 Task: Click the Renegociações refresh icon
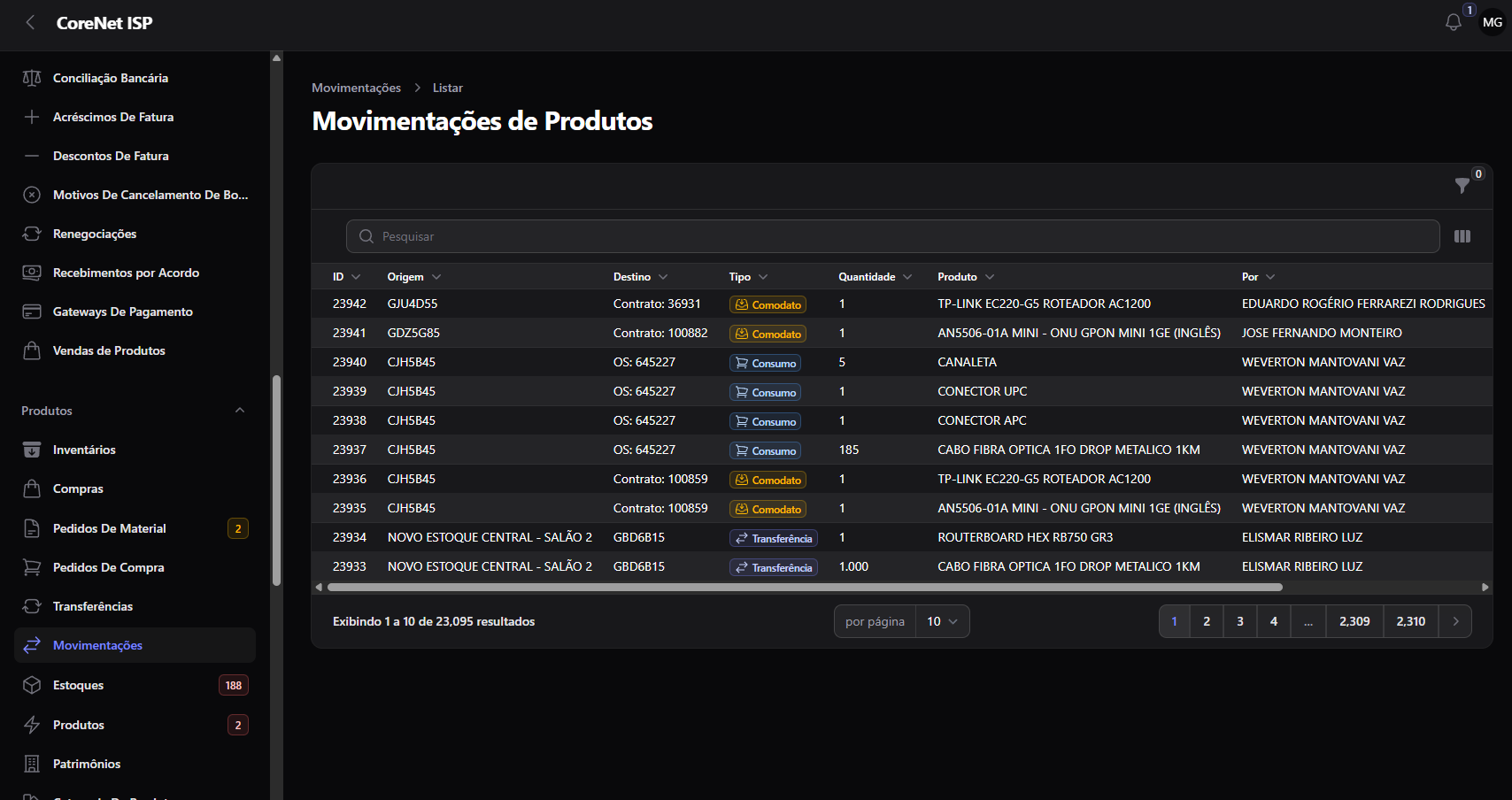[32, 234]
